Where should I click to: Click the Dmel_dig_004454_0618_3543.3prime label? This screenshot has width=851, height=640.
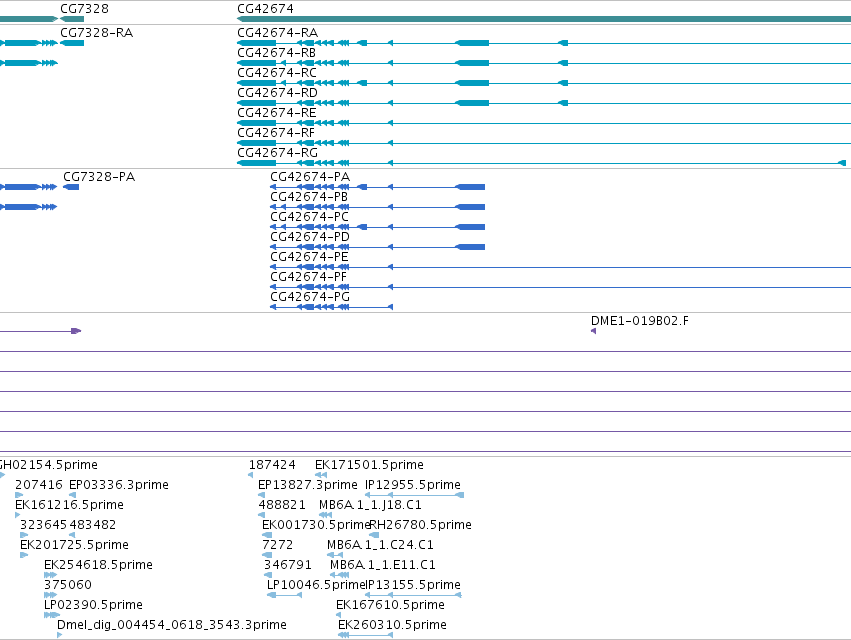pos(172,625)
